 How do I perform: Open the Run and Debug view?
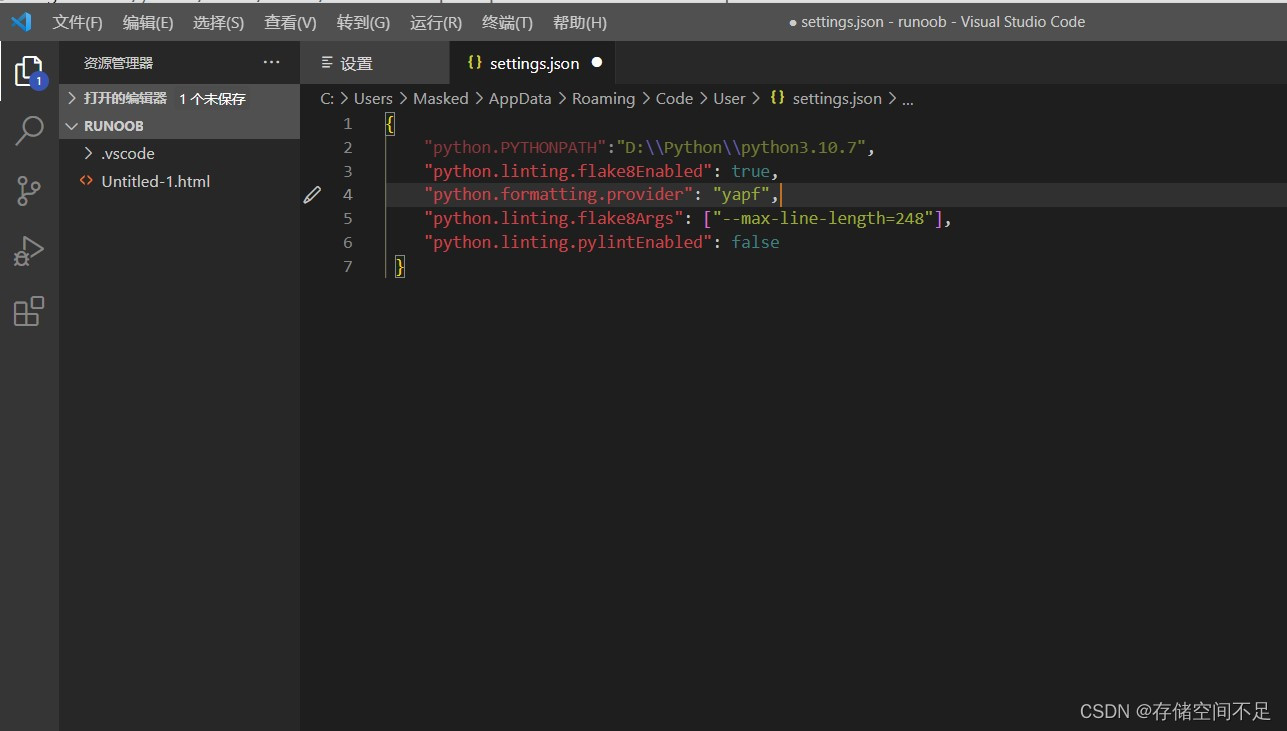29,251
